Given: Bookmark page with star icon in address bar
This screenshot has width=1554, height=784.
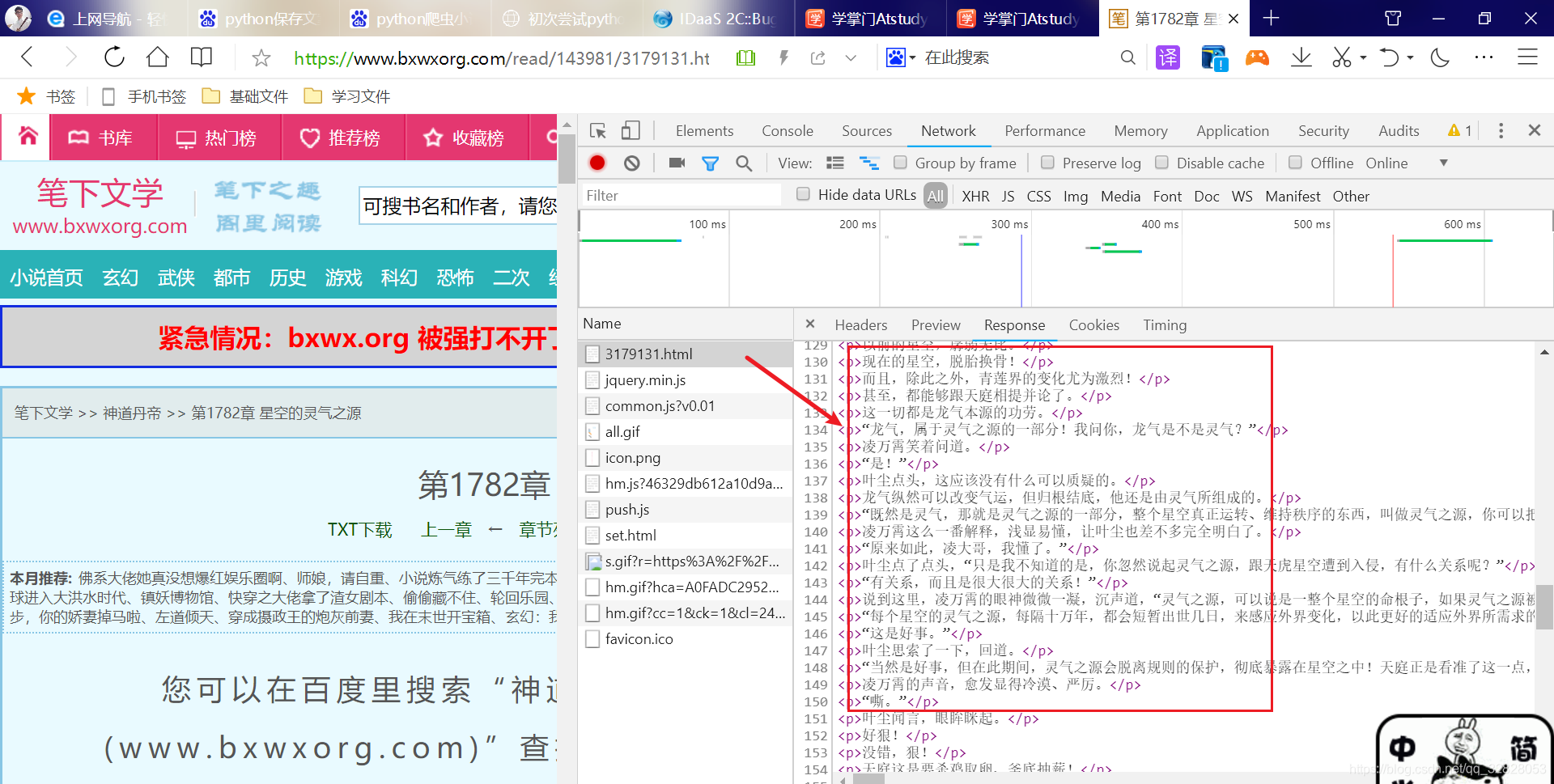Looking at the screenshot, I should pos(261,58).
